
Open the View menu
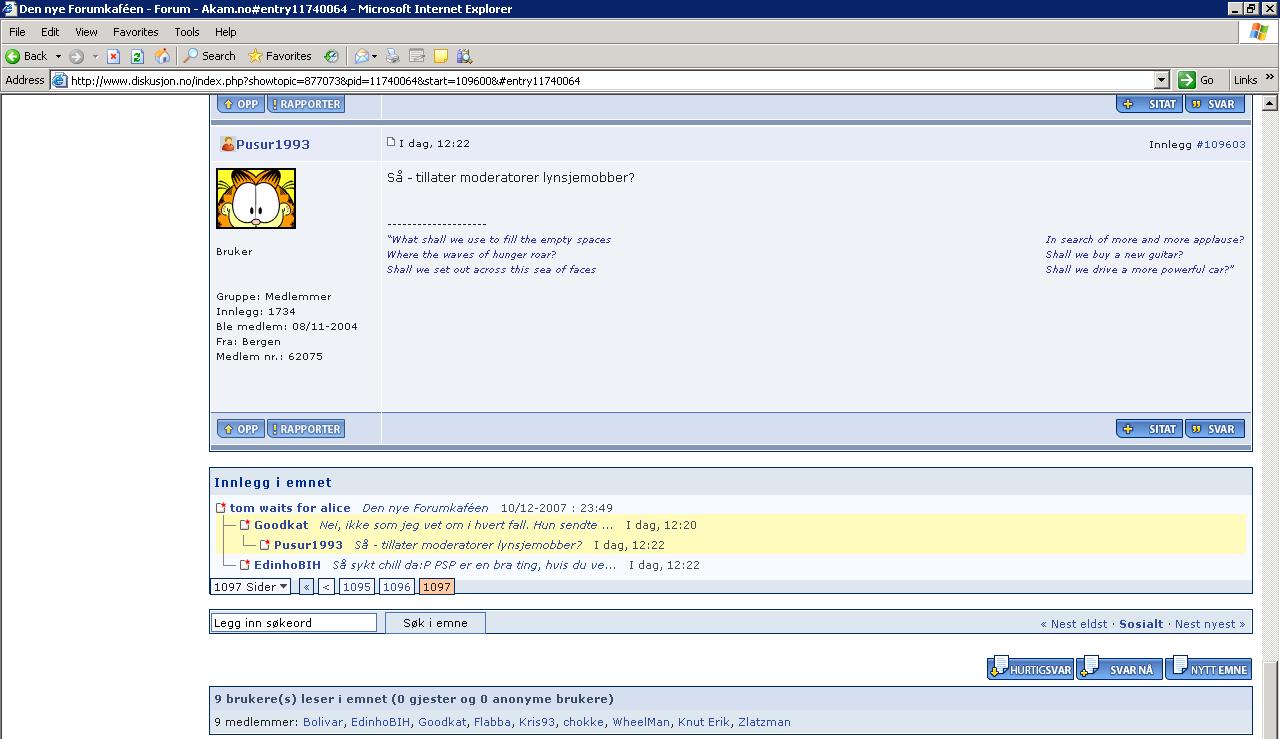[x=86, y=32]
